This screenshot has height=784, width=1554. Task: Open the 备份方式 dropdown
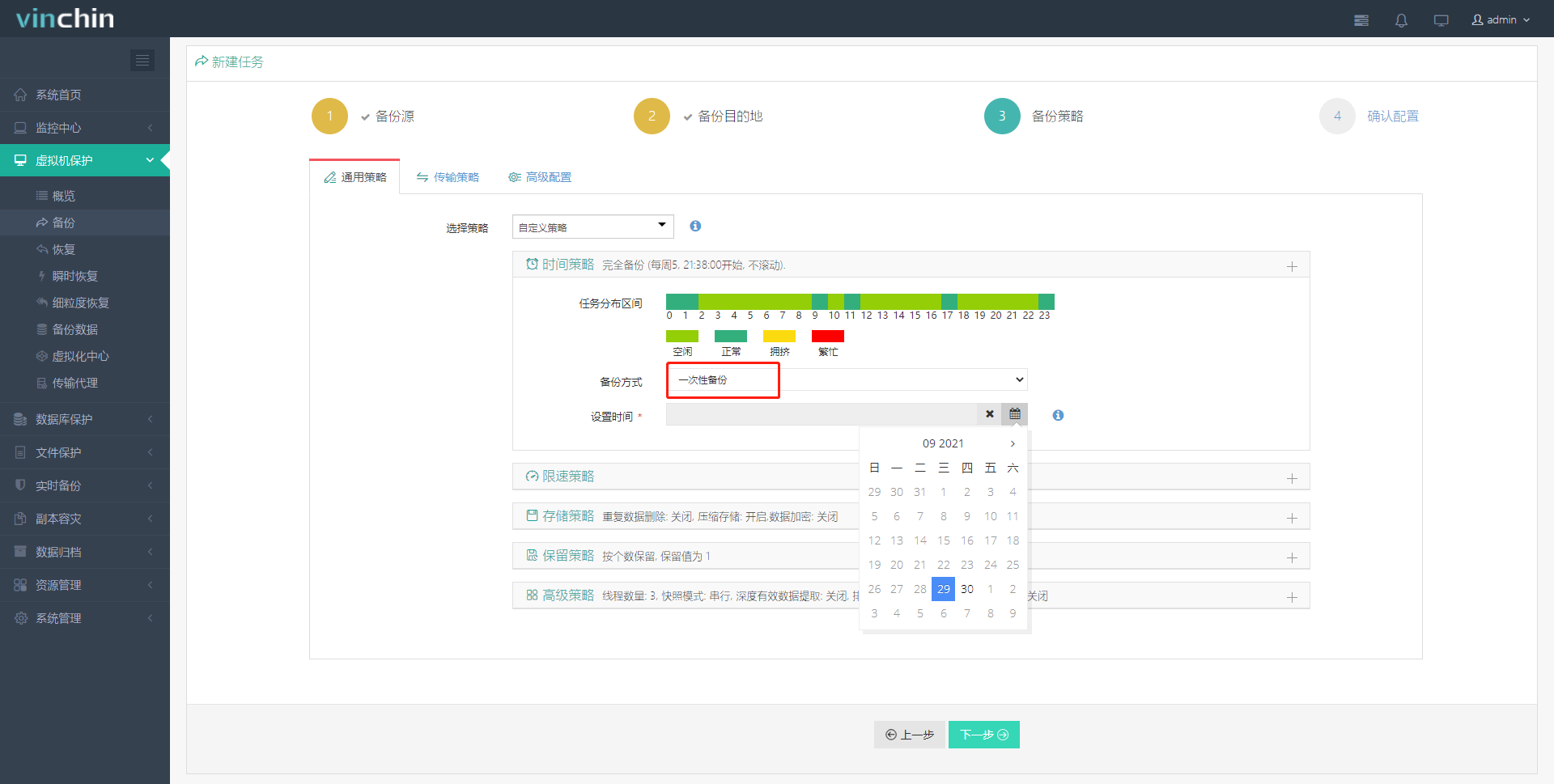tap(847, 379)
